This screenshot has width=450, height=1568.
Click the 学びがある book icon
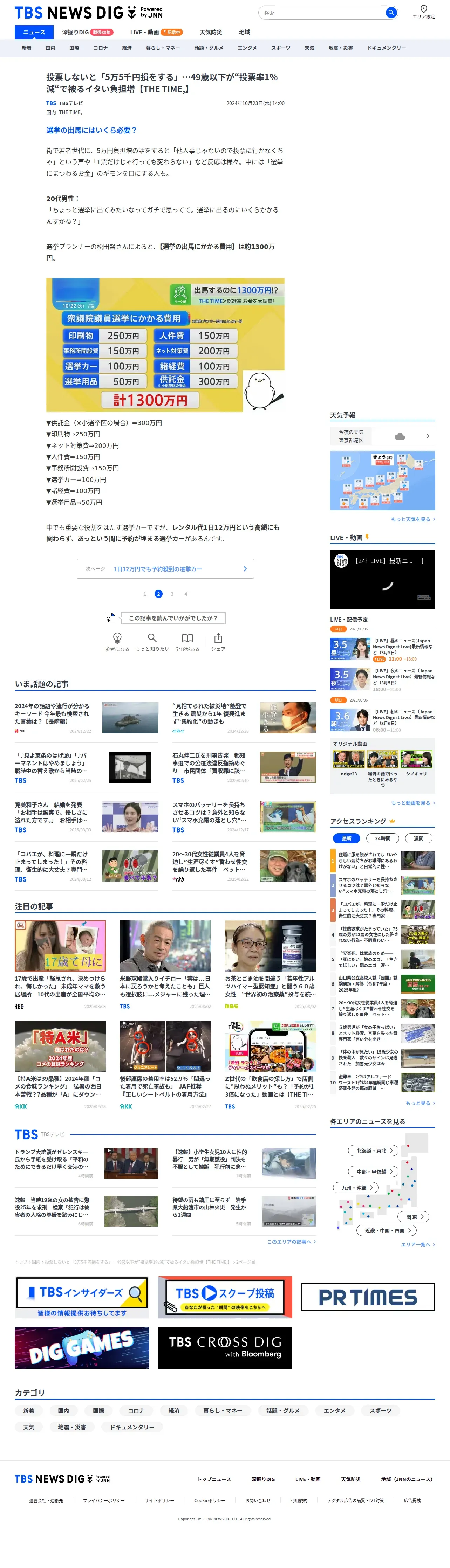[x=187, y=637]
